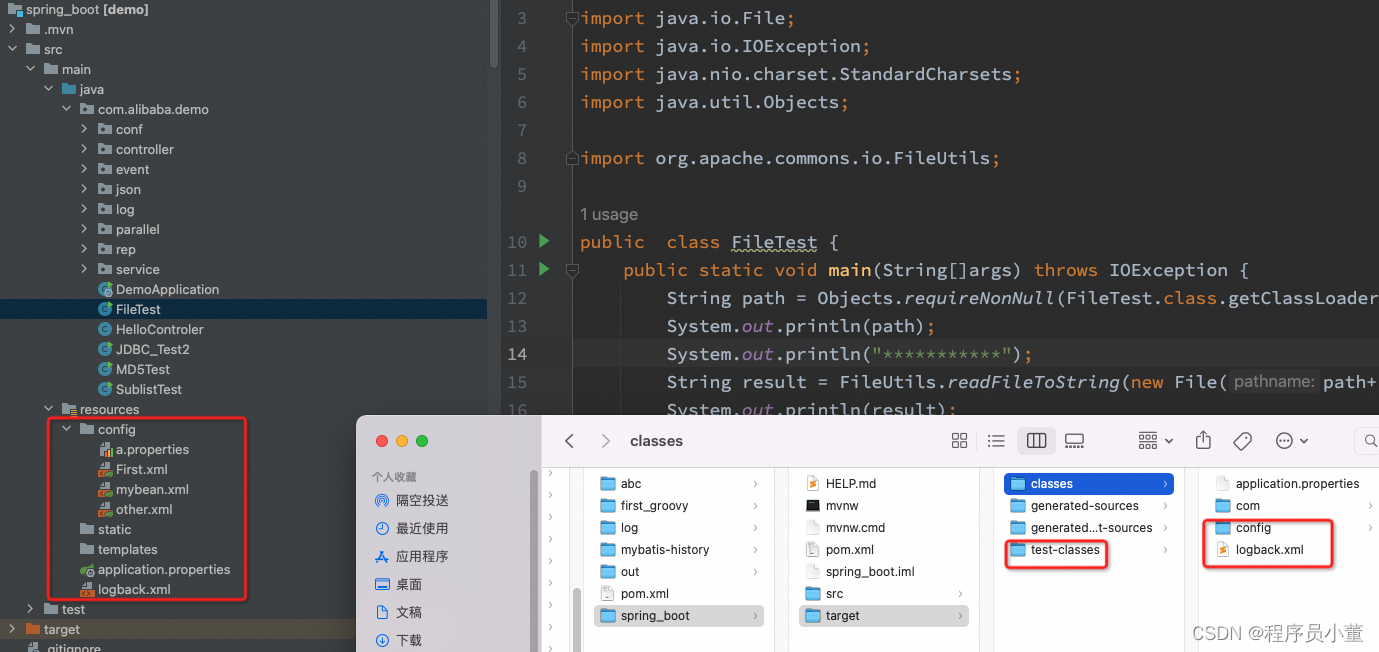This screenshot has height=652, width=1379.
Task: Select generated-sources folder in Finder
Action: 1088,505
